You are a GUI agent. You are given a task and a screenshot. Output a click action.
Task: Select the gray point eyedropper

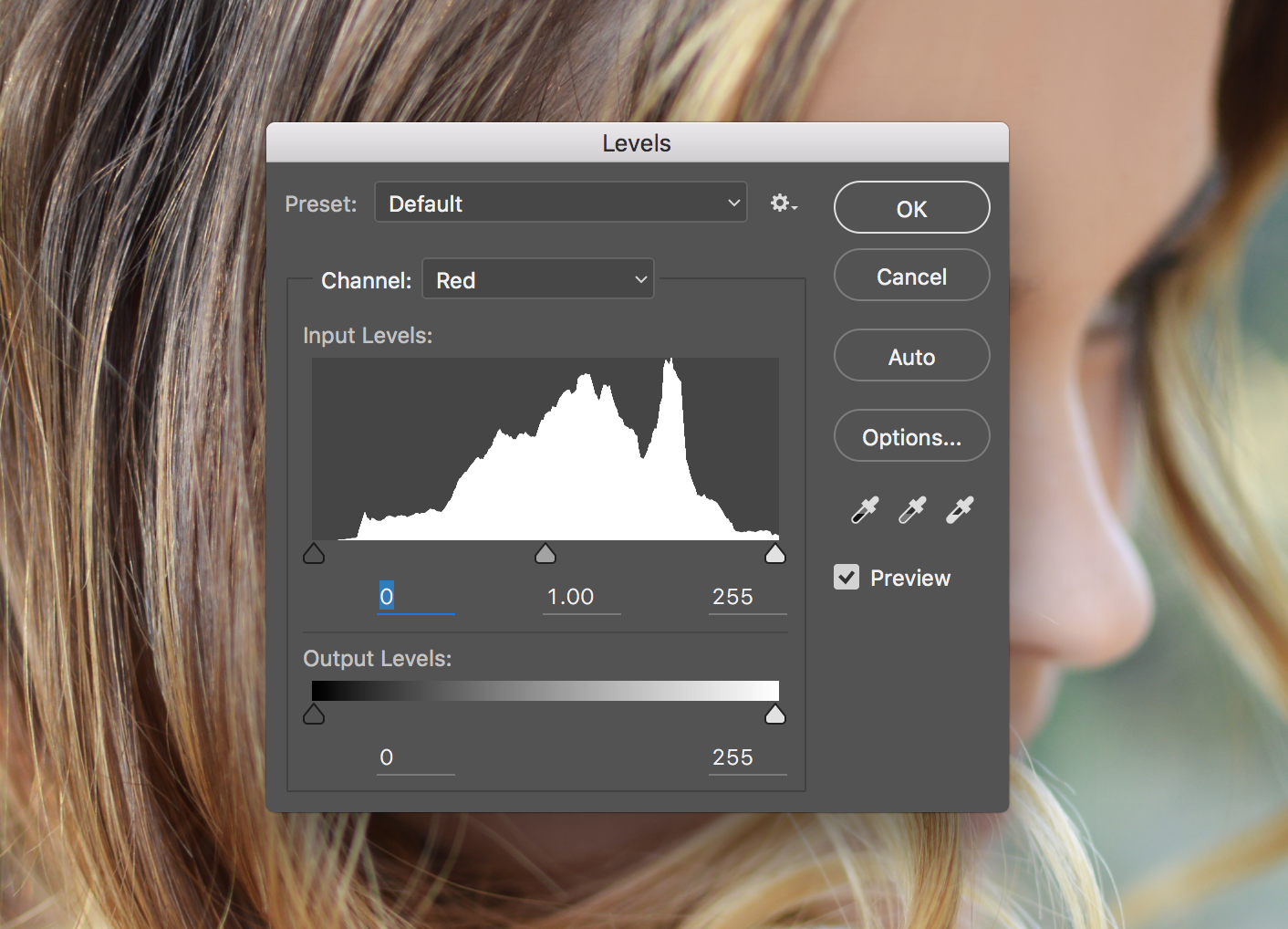click(912, 510)
